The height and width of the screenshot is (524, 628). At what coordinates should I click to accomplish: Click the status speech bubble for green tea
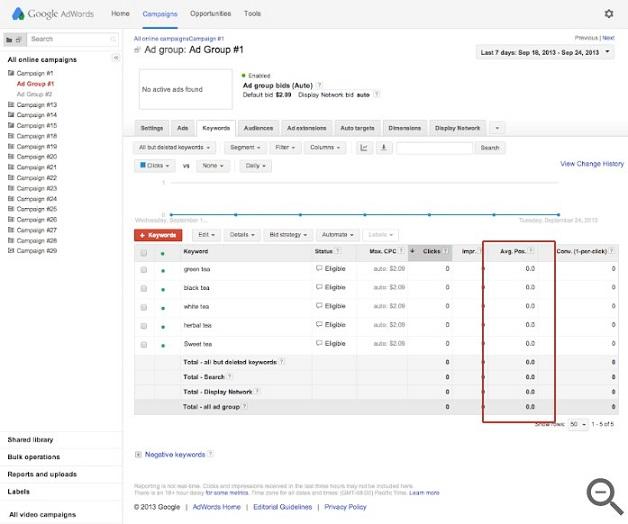[319, 269]
